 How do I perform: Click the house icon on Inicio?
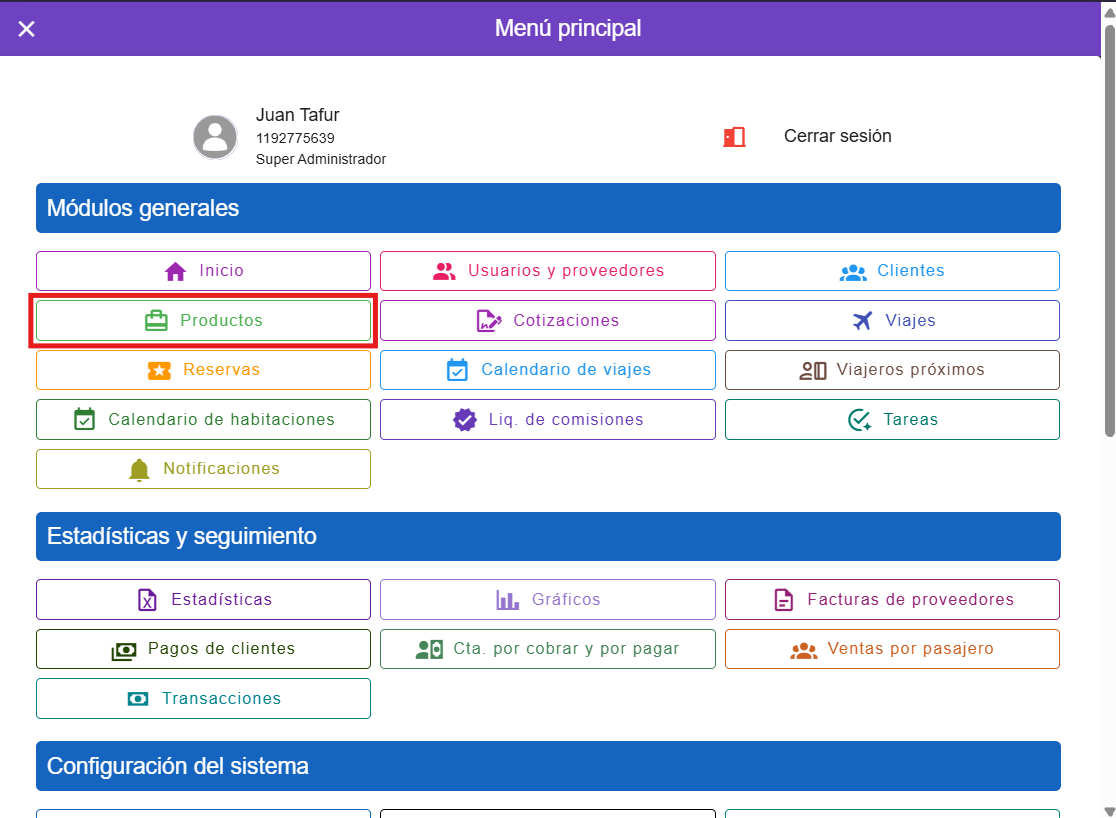tap(176, 271)
